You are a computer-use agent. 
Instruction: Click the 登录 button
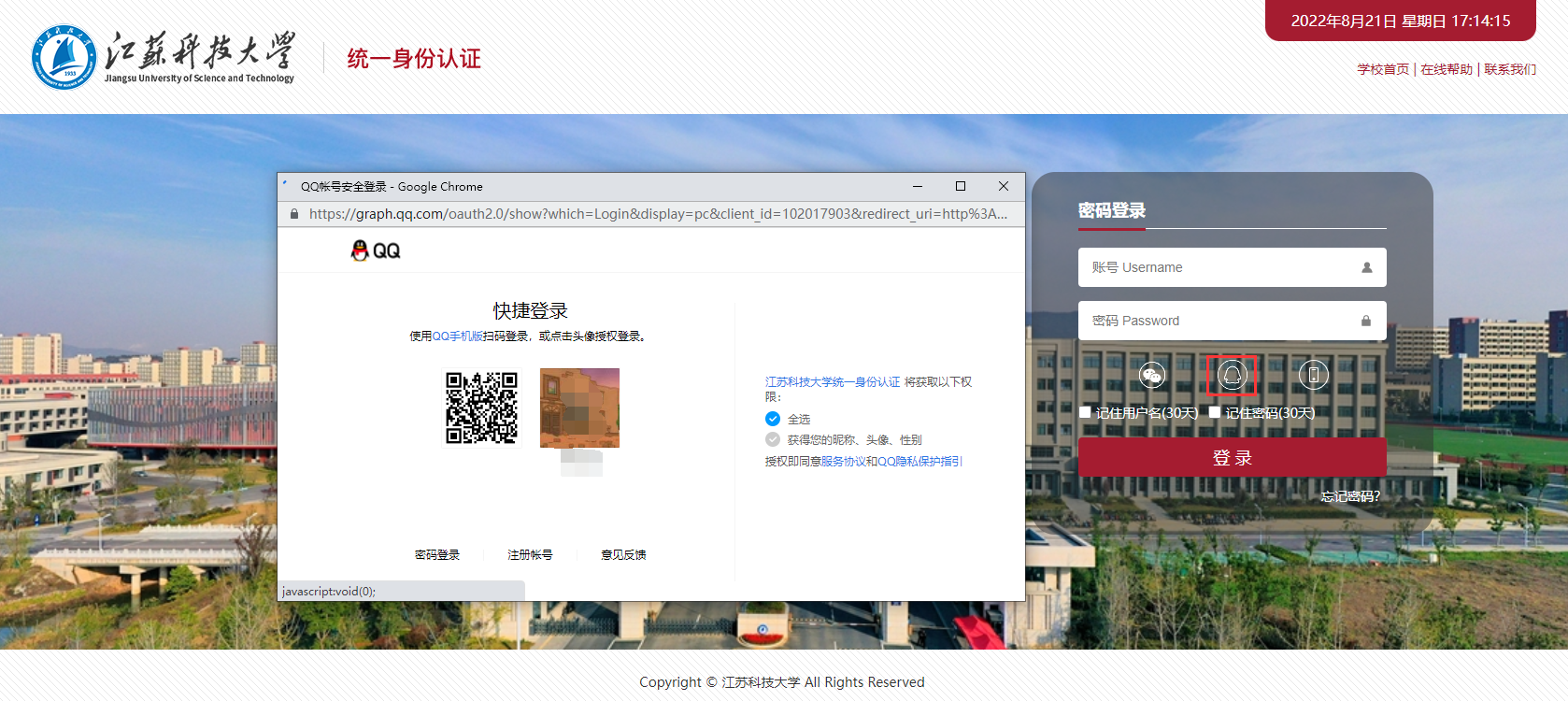tap(1233, 458)
